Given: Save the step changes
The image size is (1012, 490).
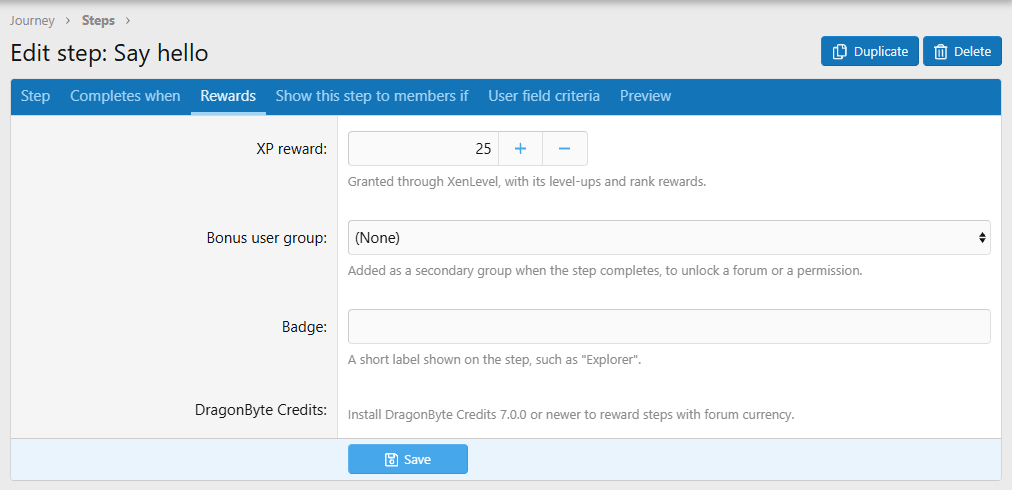Looking at the screenshot, I should [x=408, y=459].
